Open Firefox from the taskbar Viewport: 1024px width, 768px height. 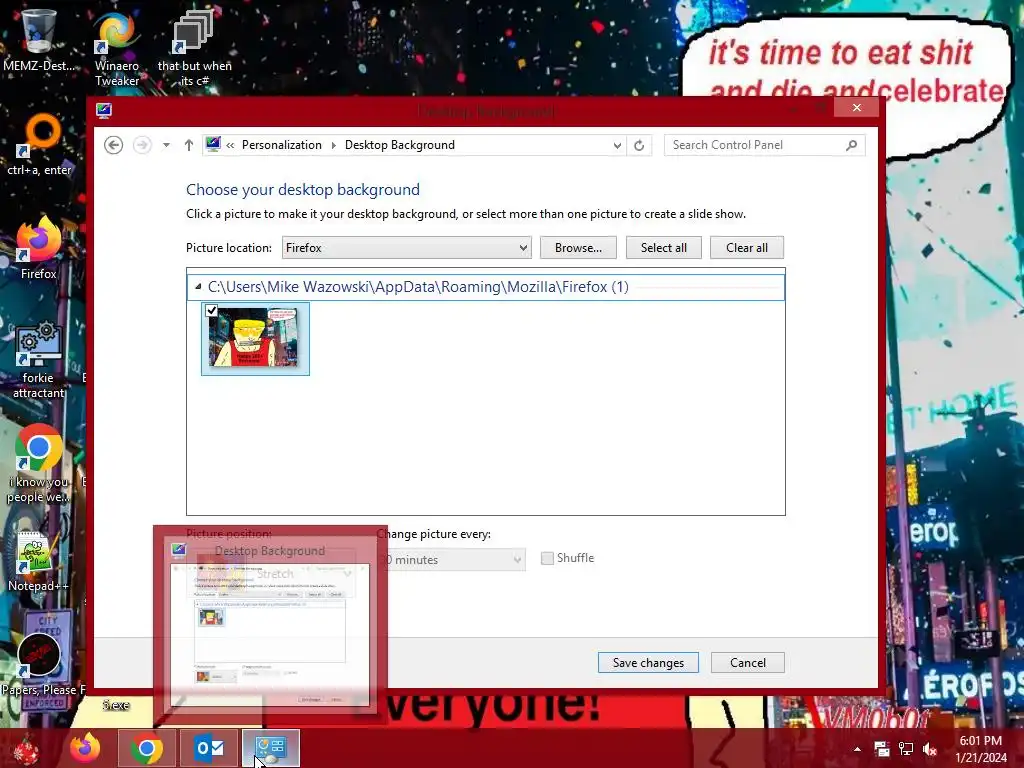[x=86, y=748]
